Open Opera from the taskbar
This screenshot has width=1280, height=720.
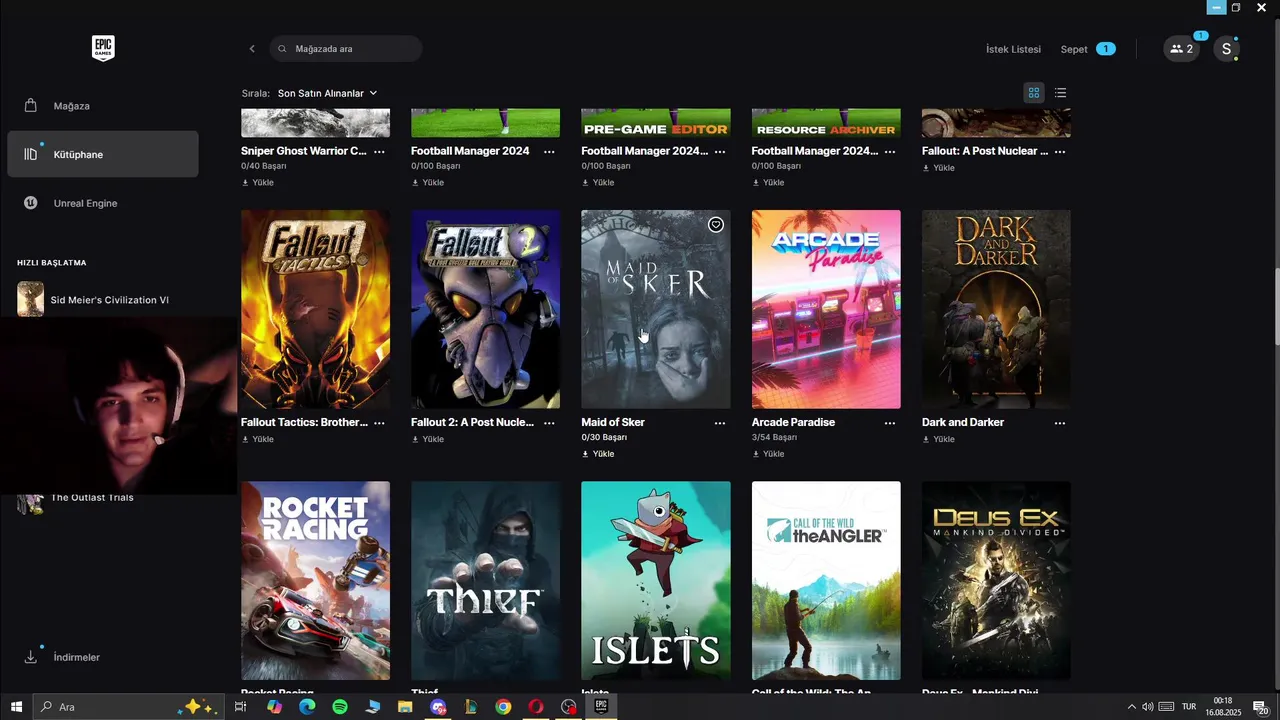pos(536,707)
